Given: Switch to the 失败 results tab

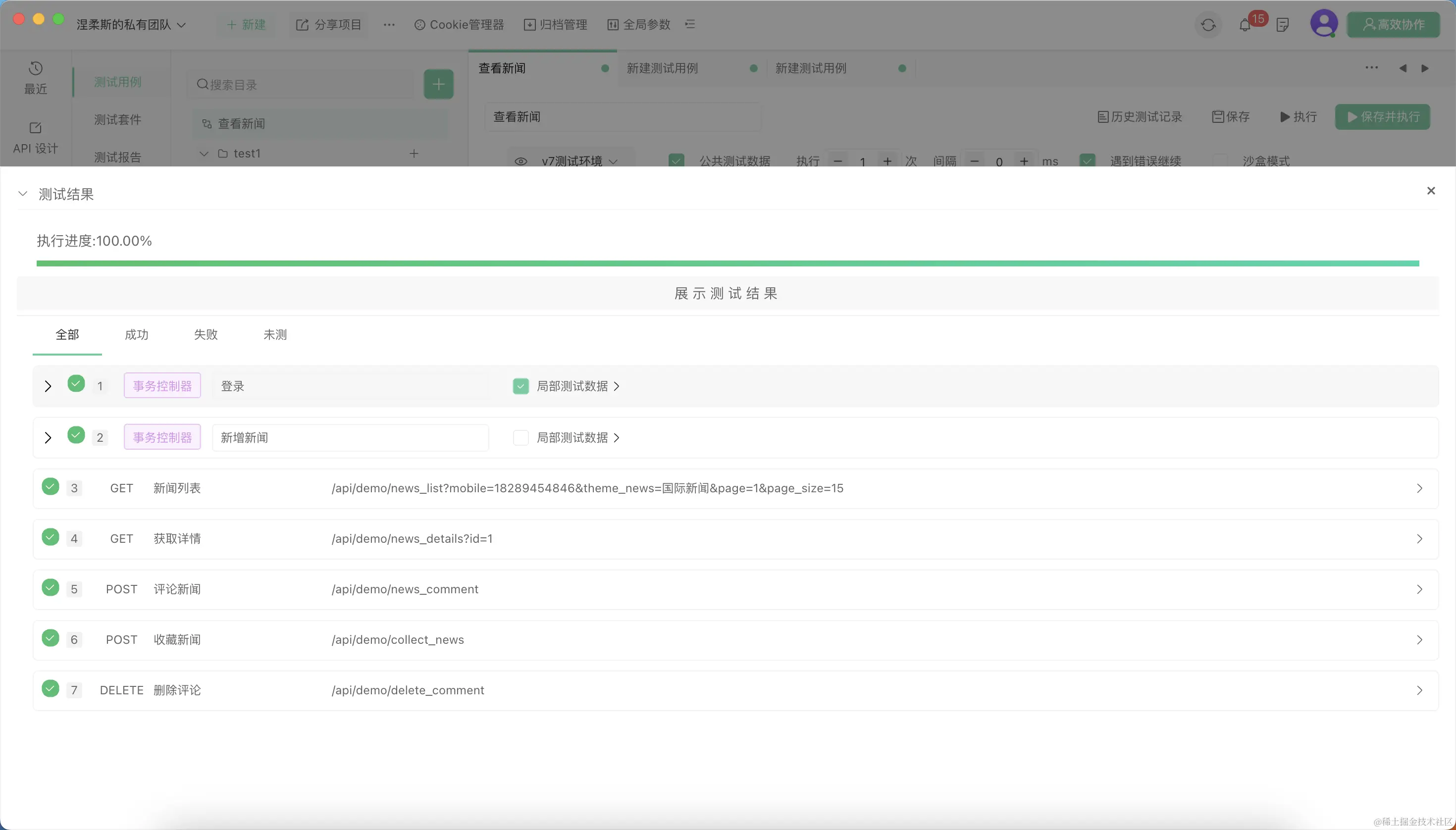Looking at the screenshot, I should 206,335.
